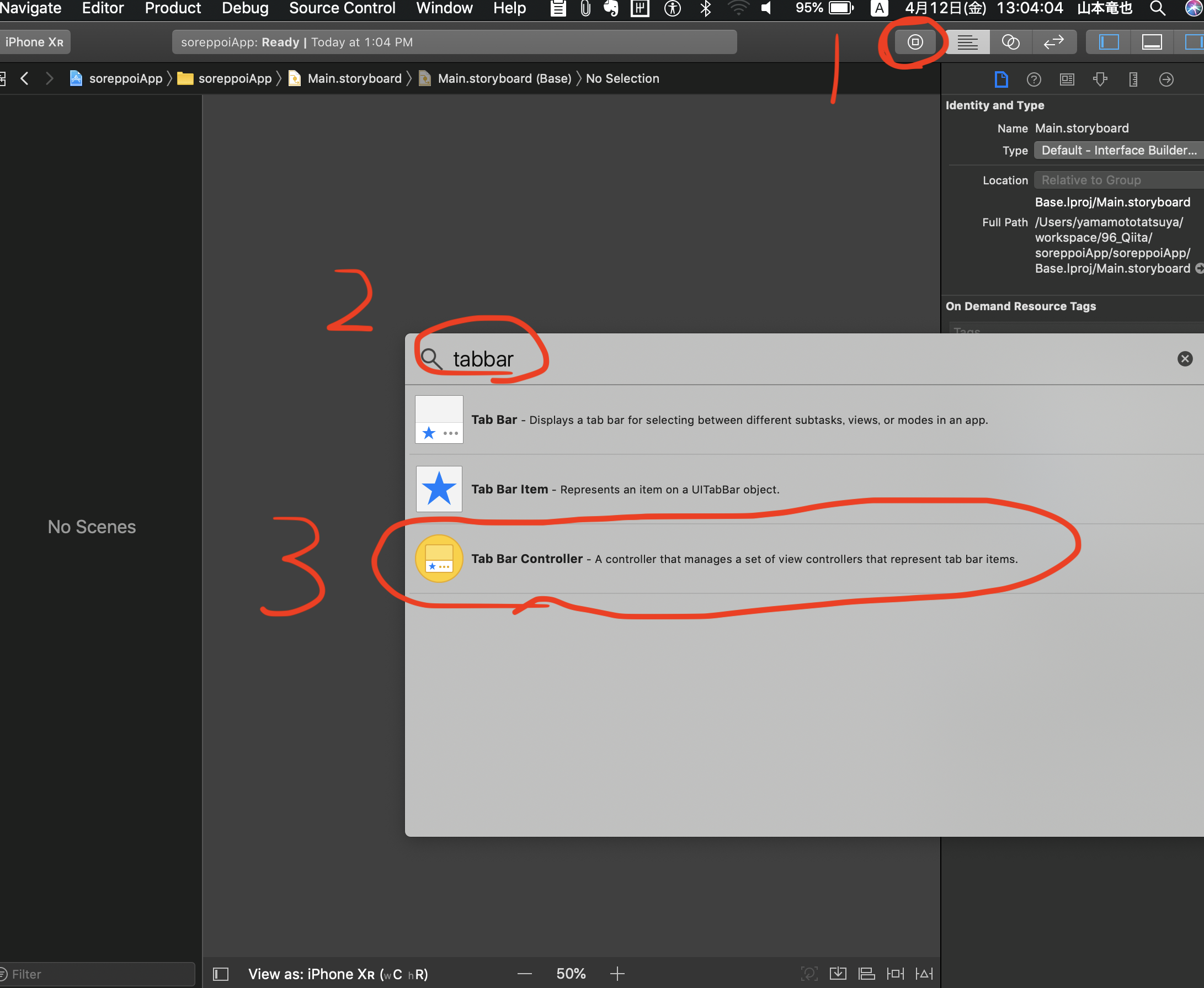The image size is (1204, 988).
Task: Open the Identity inspector tab
Action: click(1067, 79)
